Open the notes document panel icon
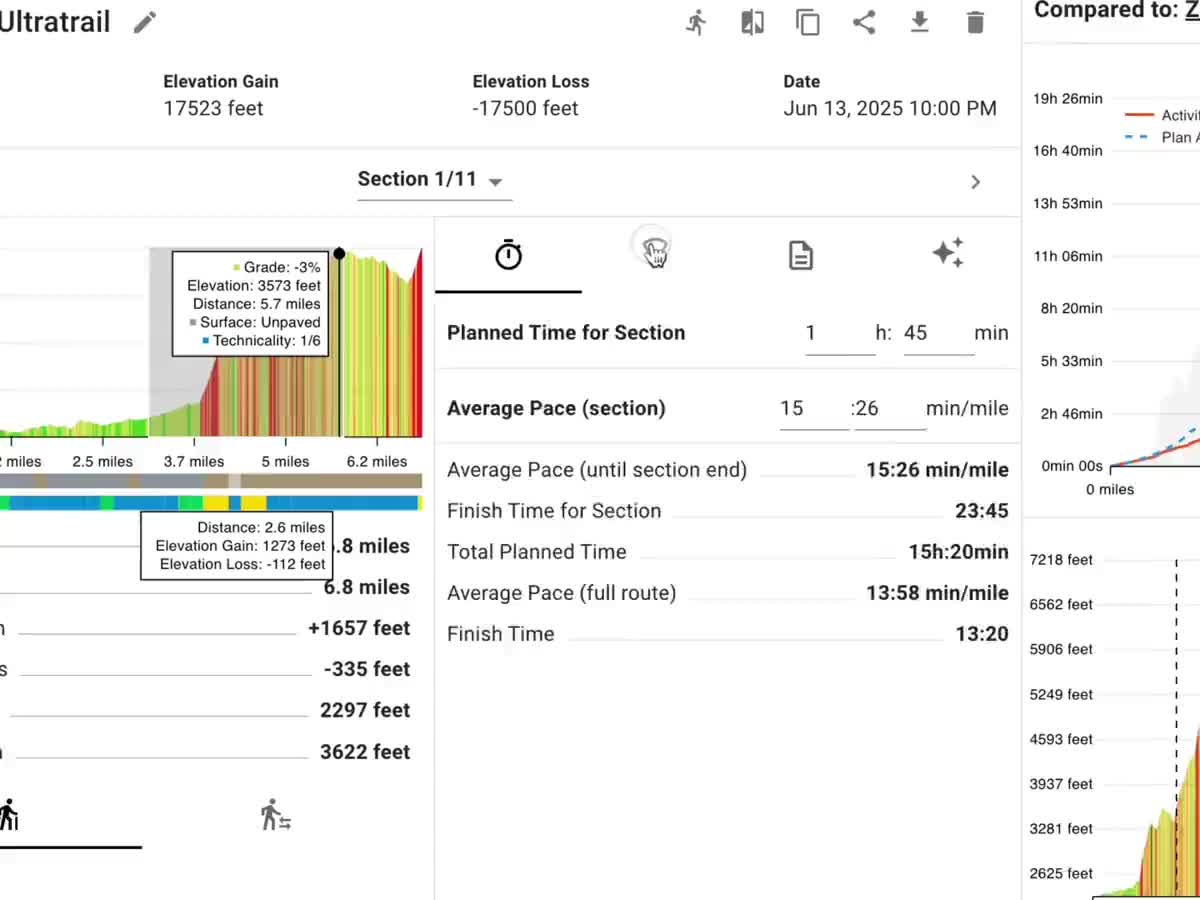 click(801, 254)
